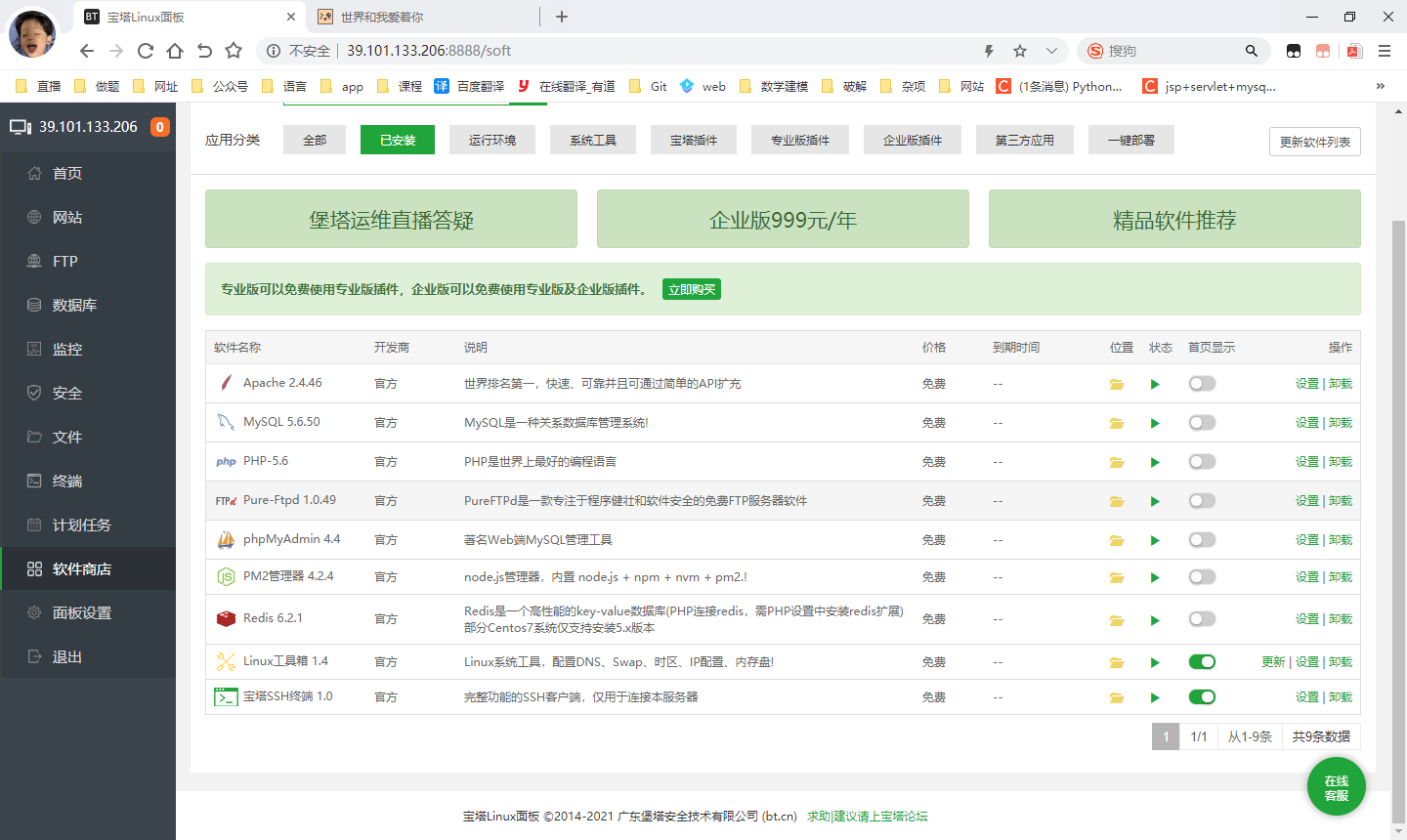Click the PHP-5.6 status play icon
The image size is (1407, 840).
tap(1155, 462)
